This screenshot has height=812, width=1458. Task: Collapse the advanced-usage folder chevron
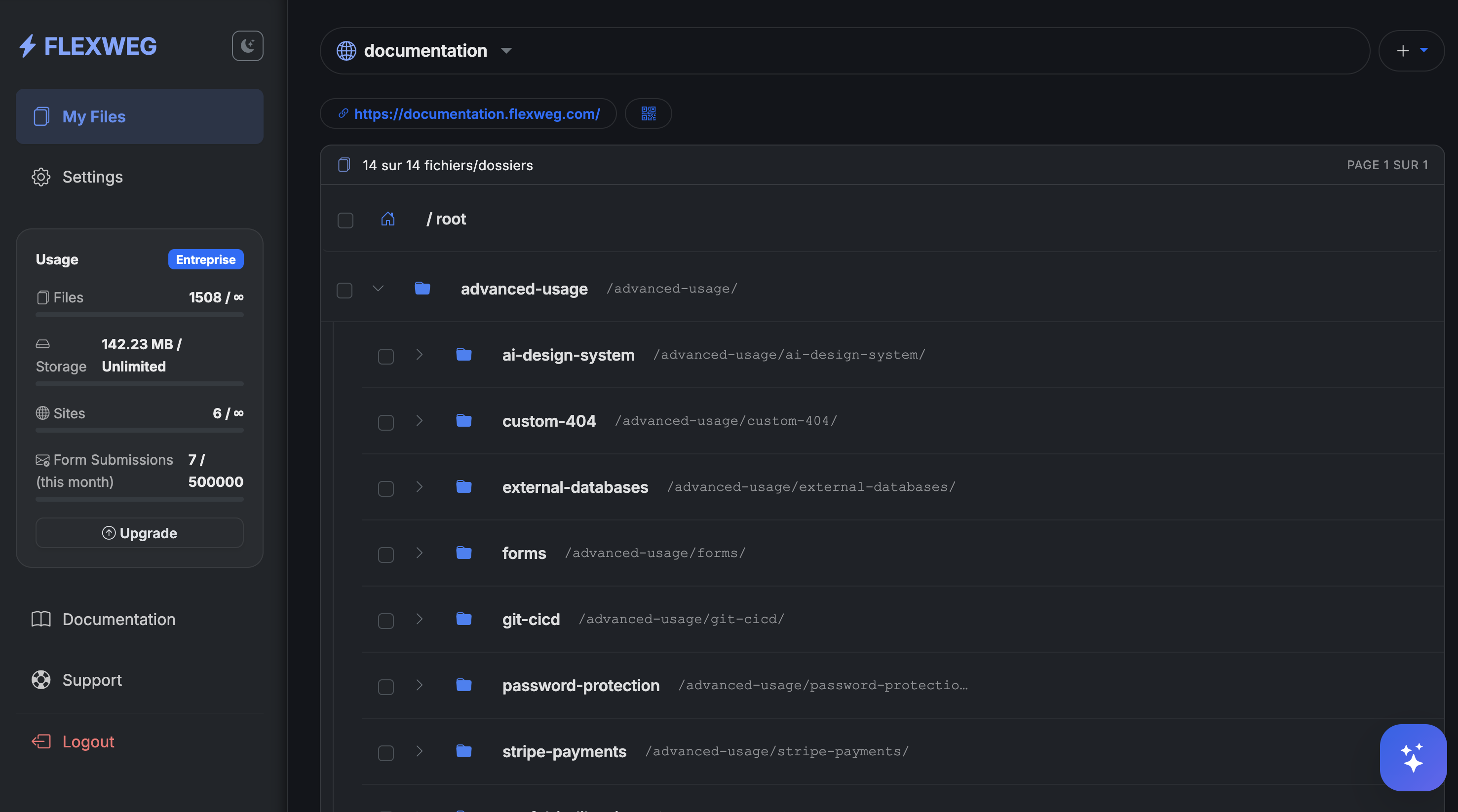pos(378,289)
